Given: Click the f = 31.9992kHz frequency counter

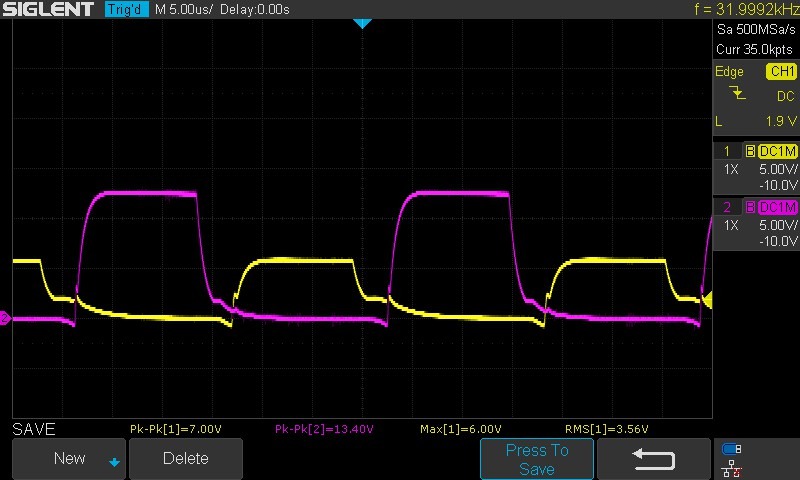Looking at the screenshot, I should (x=746, y=9).
